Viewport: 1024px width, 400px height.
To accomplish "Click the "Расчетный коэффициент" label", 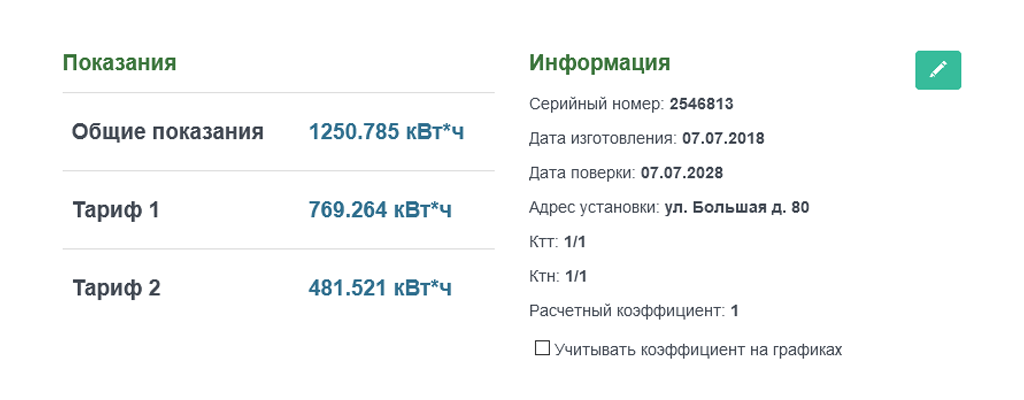I will 626,311.
